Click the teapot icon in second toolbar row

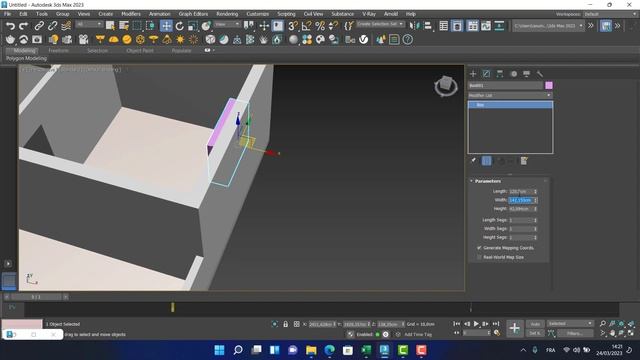pos(10,40)
